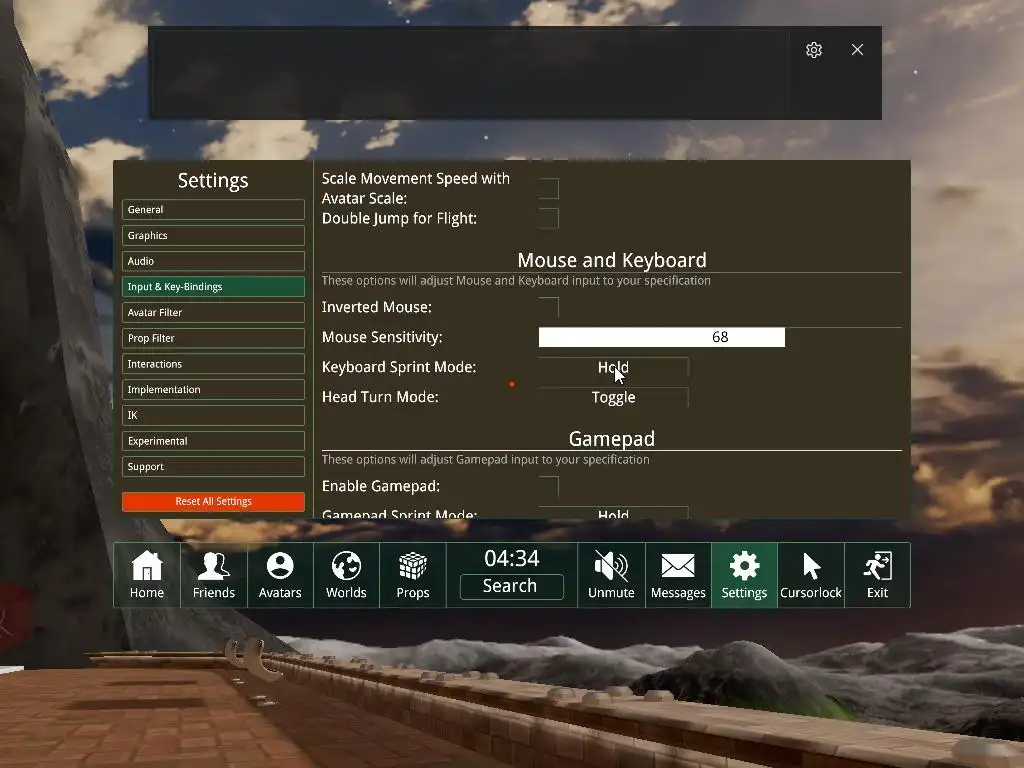1024x768 pixels.
Task: Toggle the Cursorlock pointer icon
Action: point(811,575)
